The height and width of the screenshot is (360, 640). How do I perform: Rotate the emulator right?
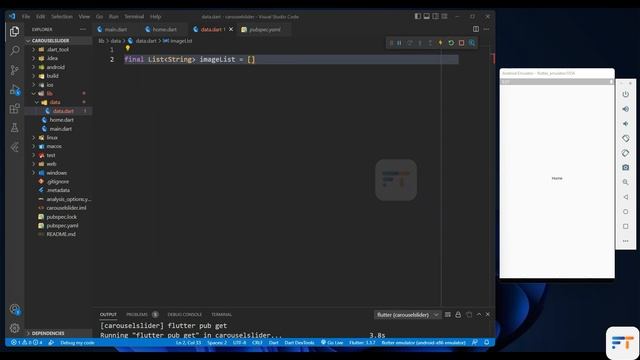pyautogui.click(x=626, y=153)
